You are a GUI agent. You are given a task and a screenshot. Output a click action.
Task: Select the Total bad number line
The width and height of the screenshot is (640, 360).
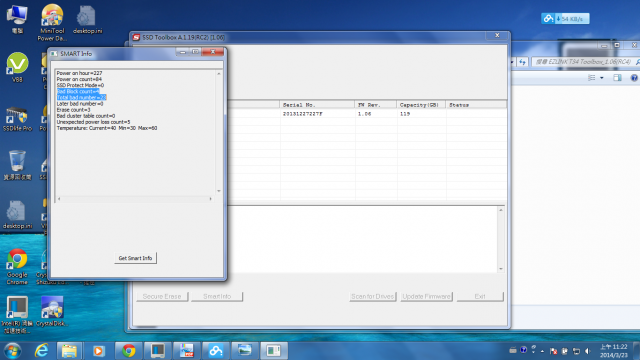point(82,98)
